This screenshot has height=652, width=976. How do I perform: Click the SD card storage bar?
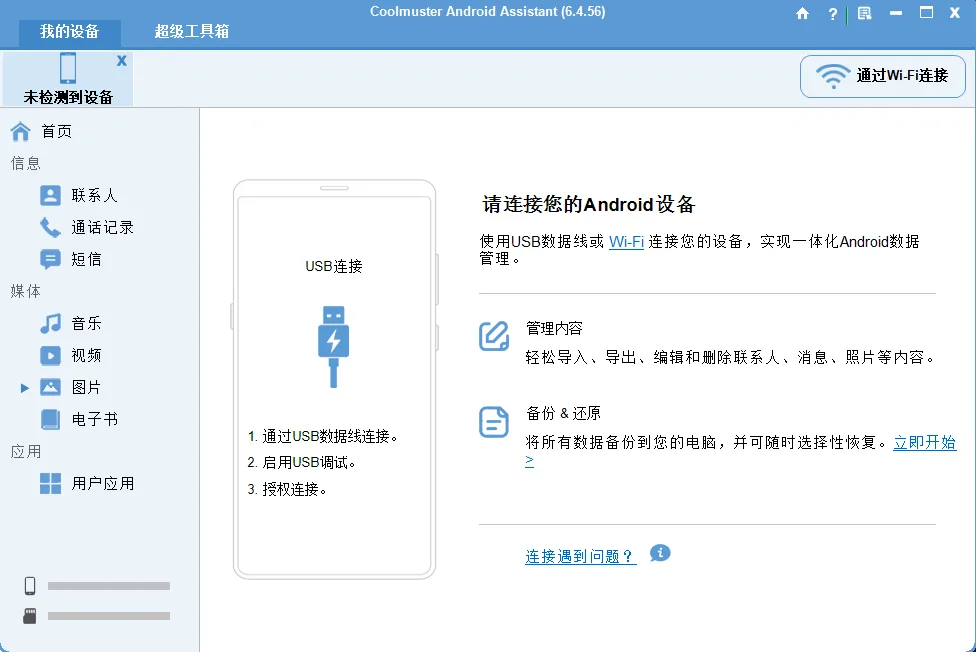109,616
